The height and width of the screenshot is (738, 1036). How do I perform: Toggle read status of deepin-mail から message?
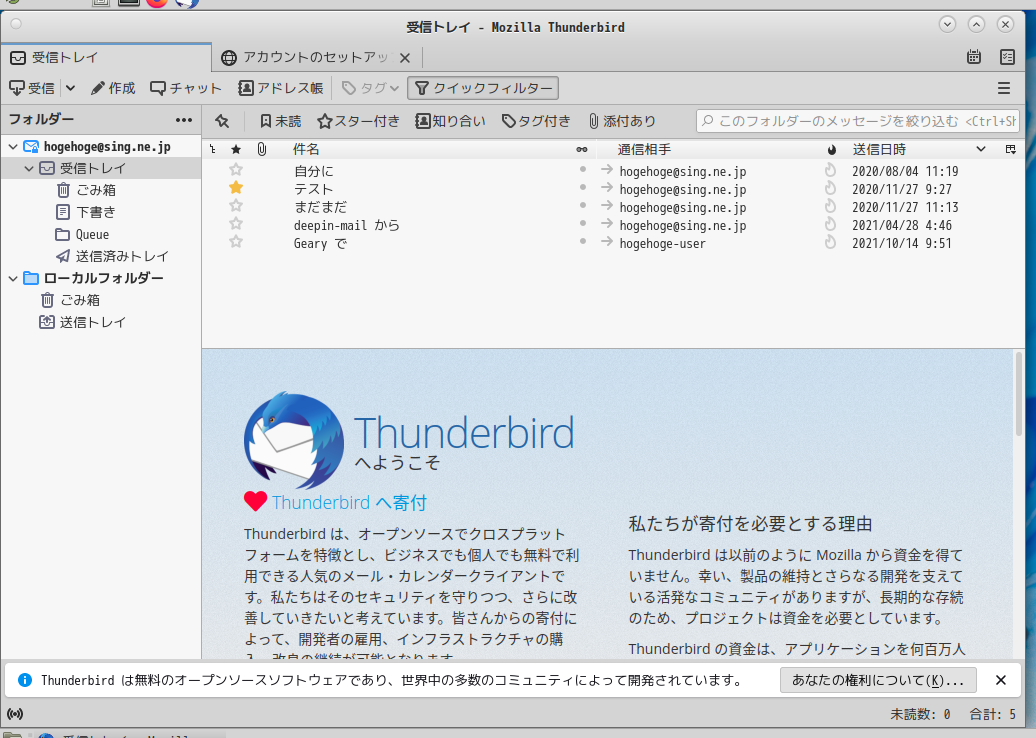point(582,223)
